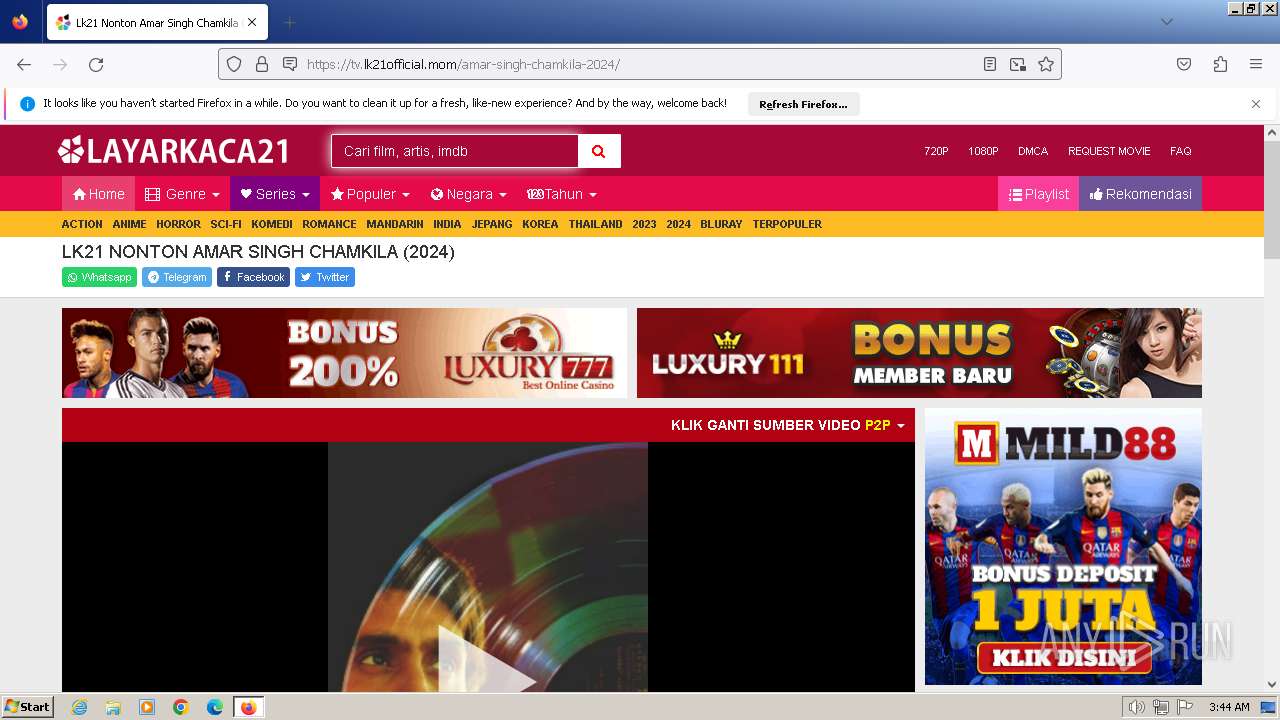Show site info via the padlock icon
This screenshot has height=720, width=1280.
(x=262, y=64)
